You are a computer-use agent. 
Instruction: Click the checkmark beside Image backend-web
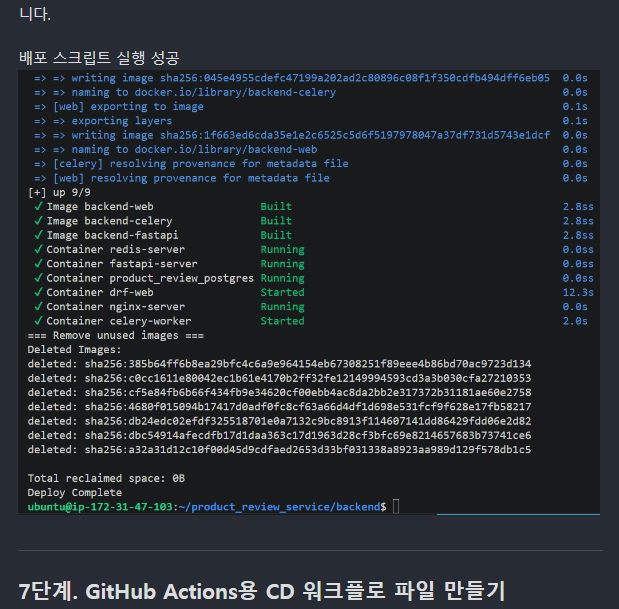38,206
